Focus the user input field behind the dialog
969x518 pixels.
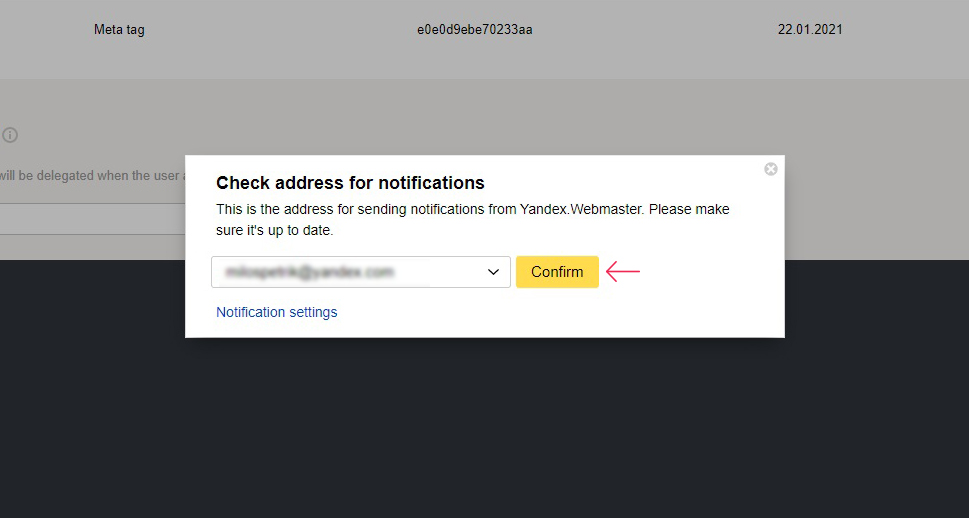tap(93, 219)
